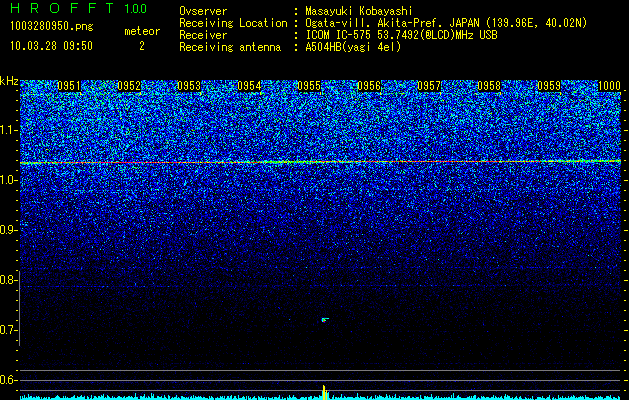The height and width of the screenshot is (400, 629).
Task: Click the 1000 time marker
Action: [609, 86]
